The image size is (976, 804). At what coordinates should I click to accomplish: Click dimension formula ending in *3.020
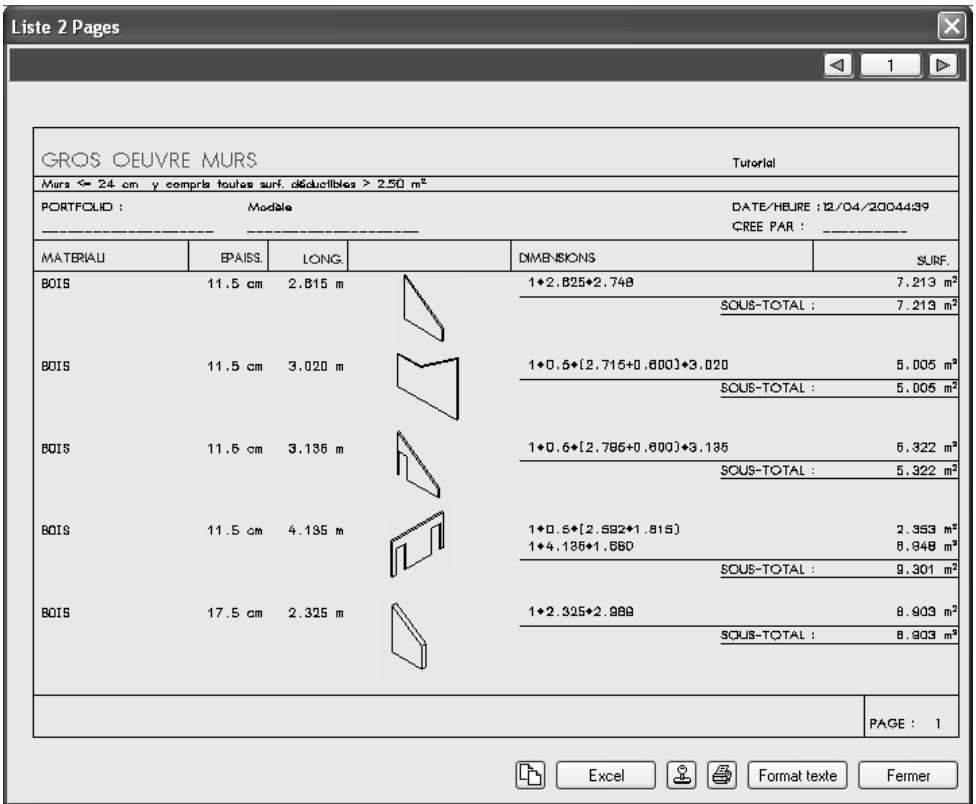click(628, 365)
